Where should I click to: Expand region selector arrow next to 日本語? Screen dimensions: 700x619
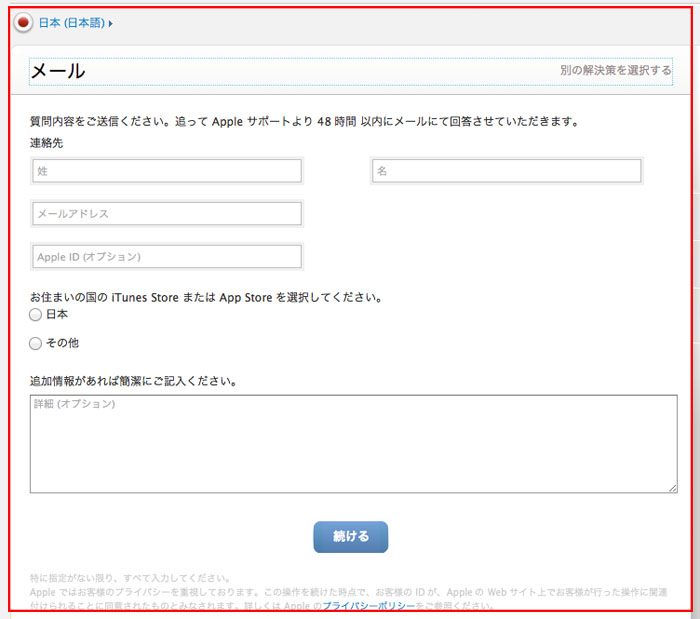[110, 23]
